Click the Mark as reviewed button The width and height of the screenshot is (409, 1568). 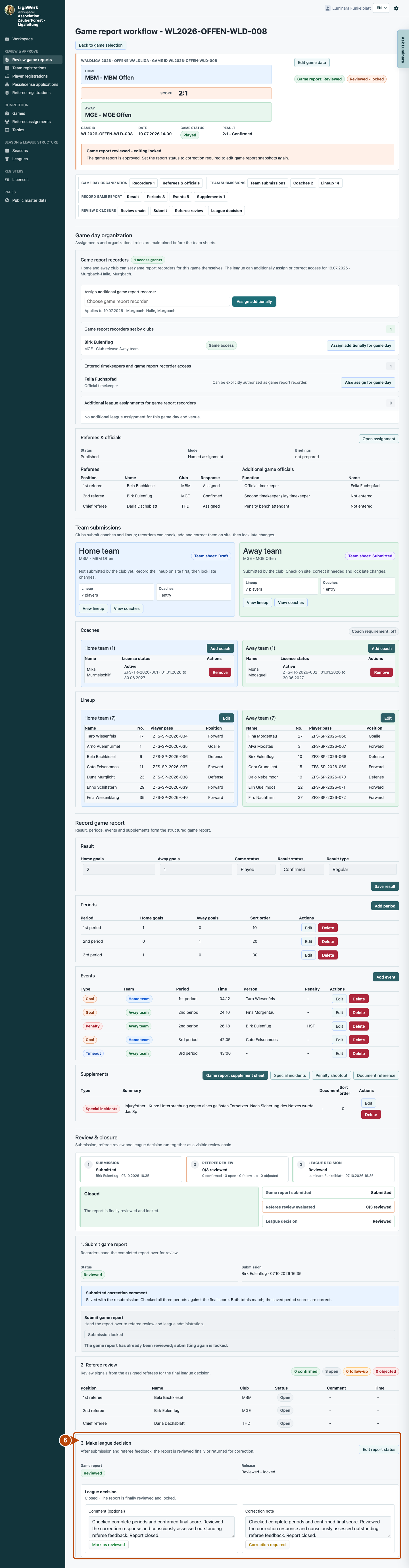click(x=108, y=1544)
